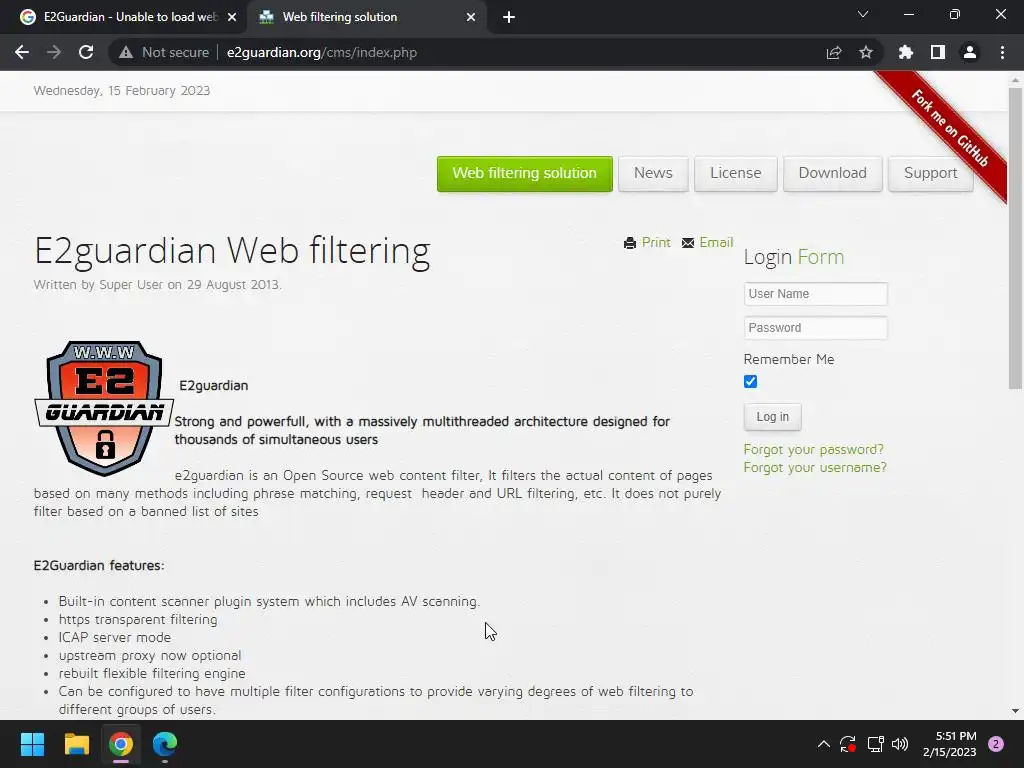The height and width of the screenshot is (768, 1024).
Task: Share this page via share icon
Action: point(834,52)
